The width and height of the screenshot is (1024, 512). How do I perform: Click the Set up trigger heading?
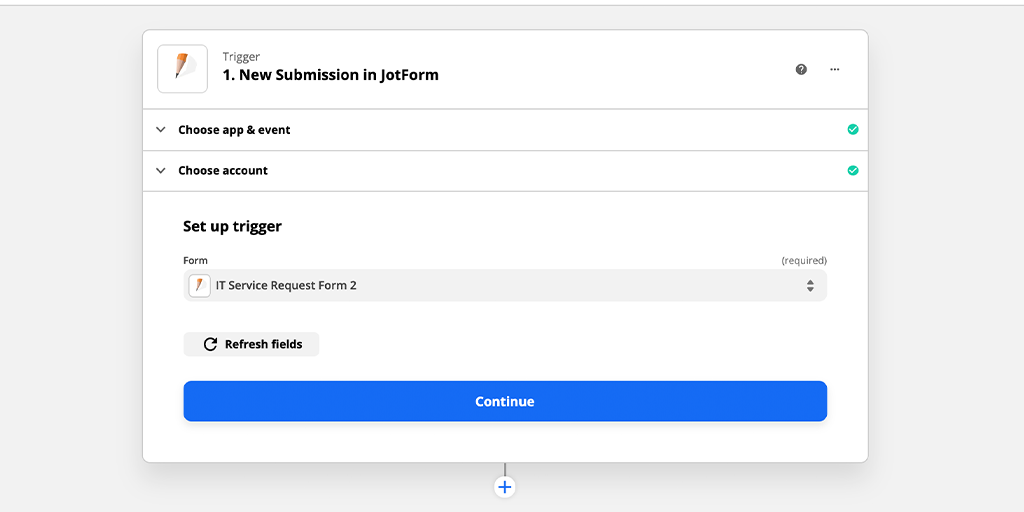pyautogui.click(x=232, y=227)
